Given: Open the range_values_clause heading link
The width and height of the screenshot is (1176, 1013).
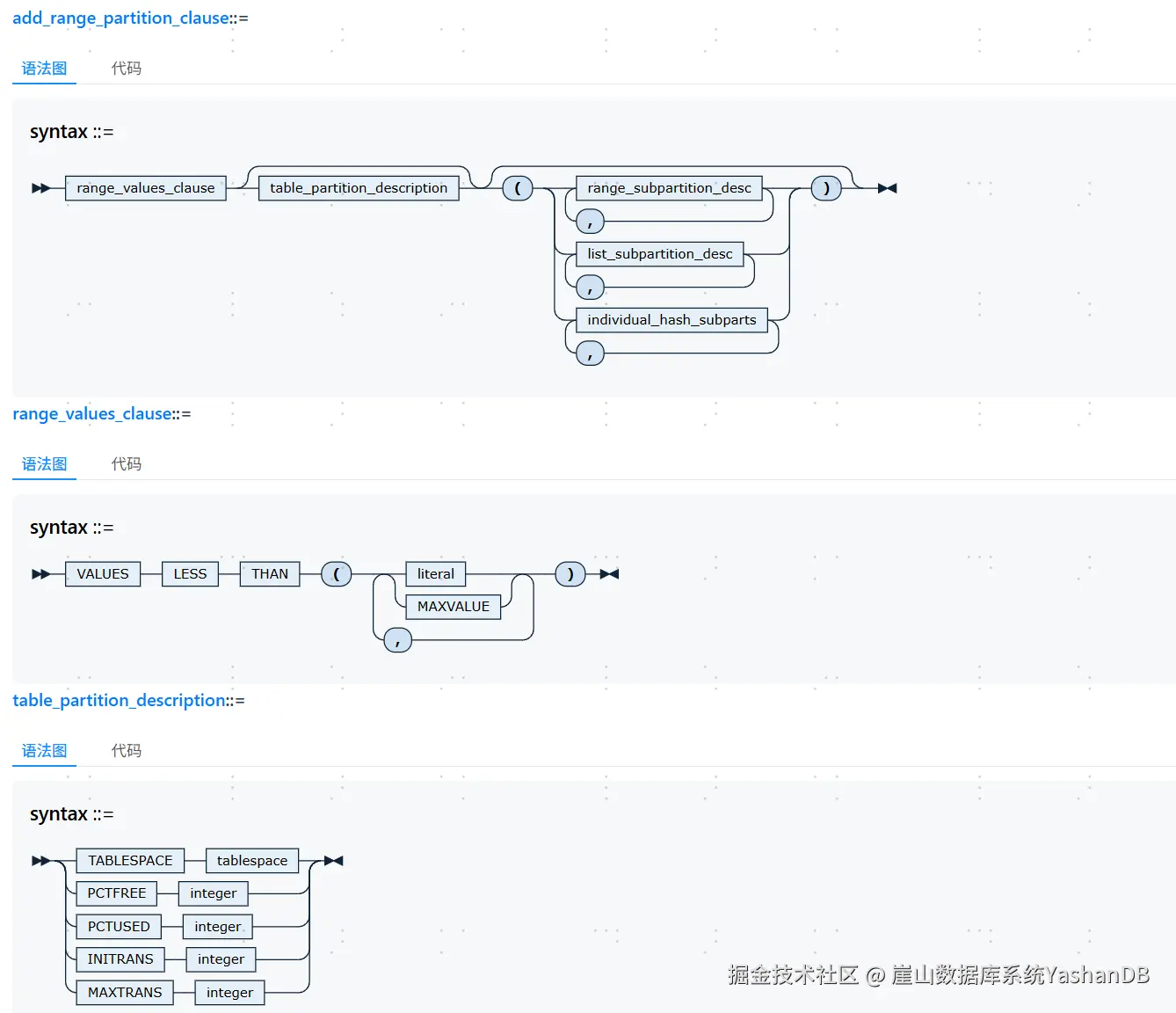Looking at the screenshot, I should (x=92, y=413).
